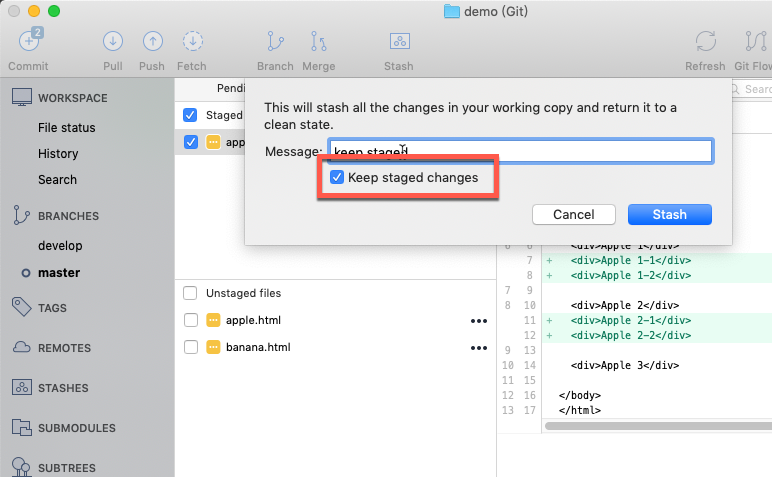The height and width of the screenshot is (477, 772).
Task: Open the Git Flow toolbar icon
Action: click(756, 41)
